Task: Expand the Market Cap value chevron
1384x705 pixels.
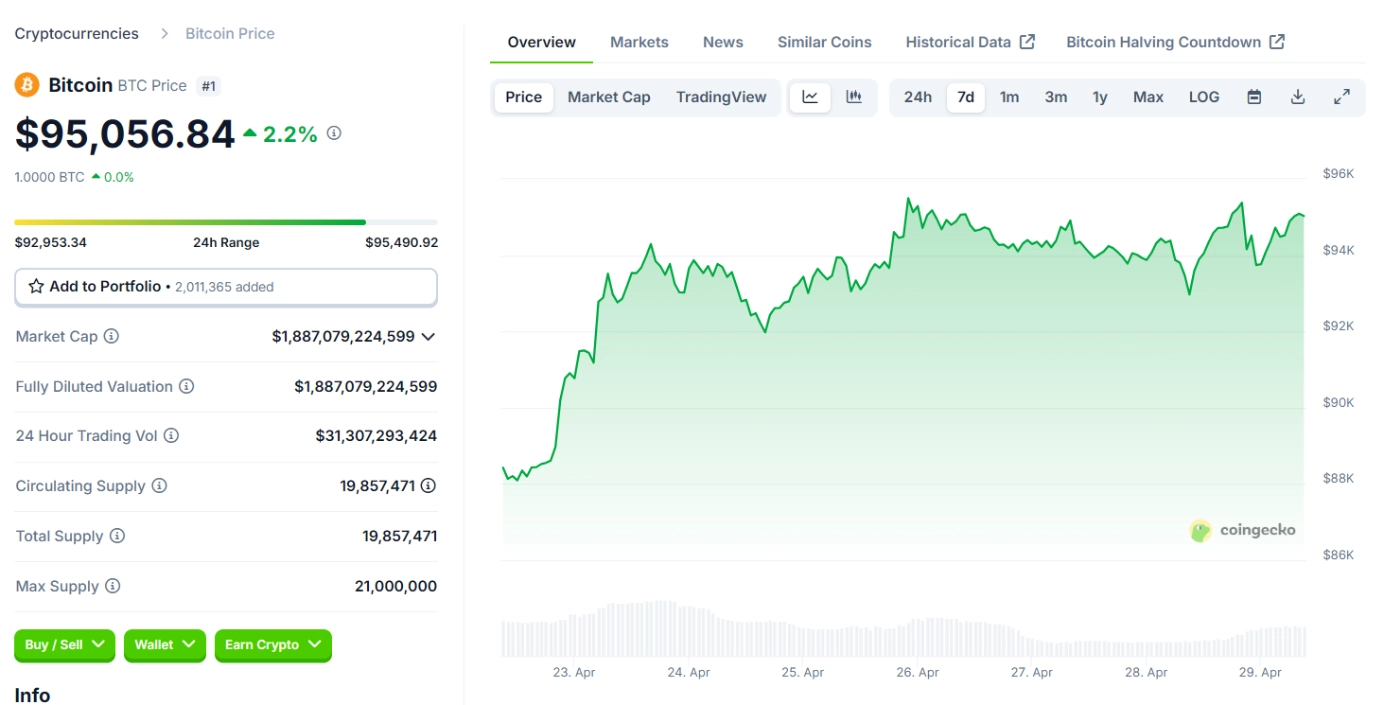Action: 428,337
